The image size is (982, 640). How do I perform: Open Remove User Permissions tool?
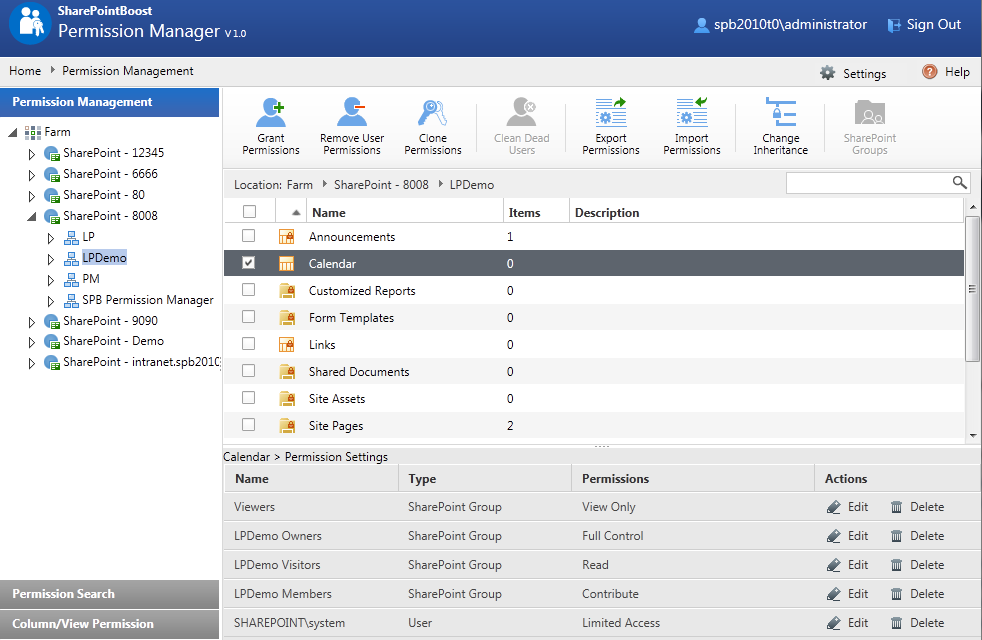click(x=352, y=126)
